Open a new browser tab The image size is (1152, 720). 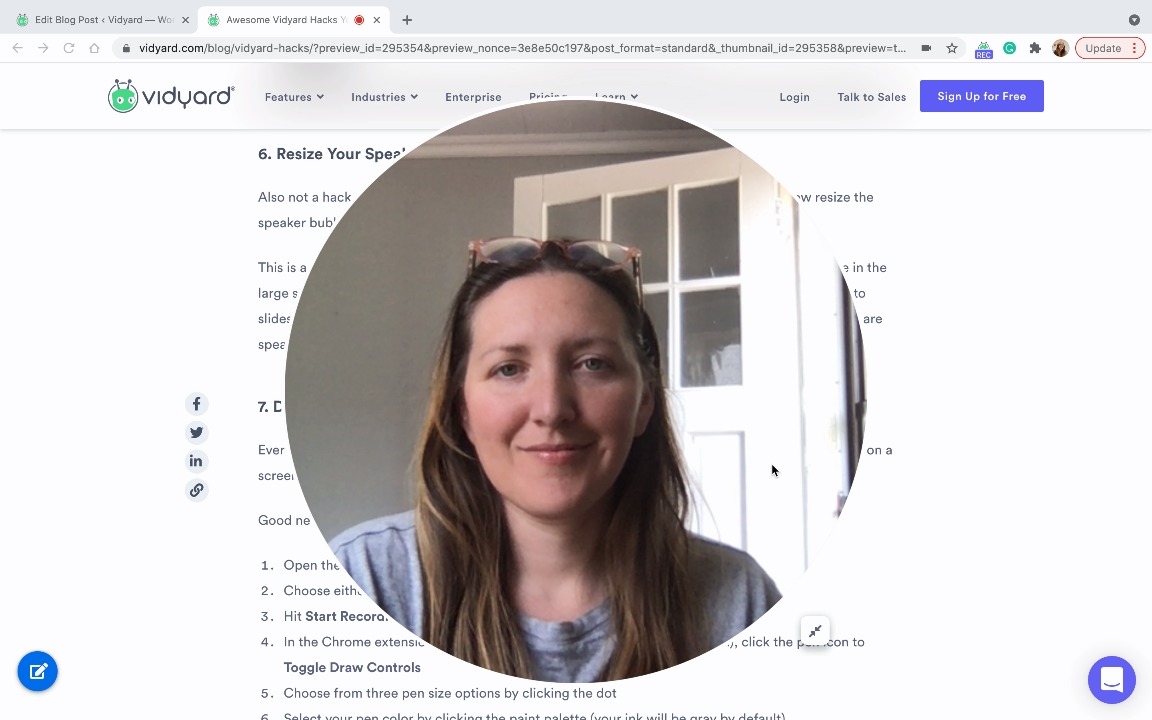pyautogui.click(x=406, y=20)
